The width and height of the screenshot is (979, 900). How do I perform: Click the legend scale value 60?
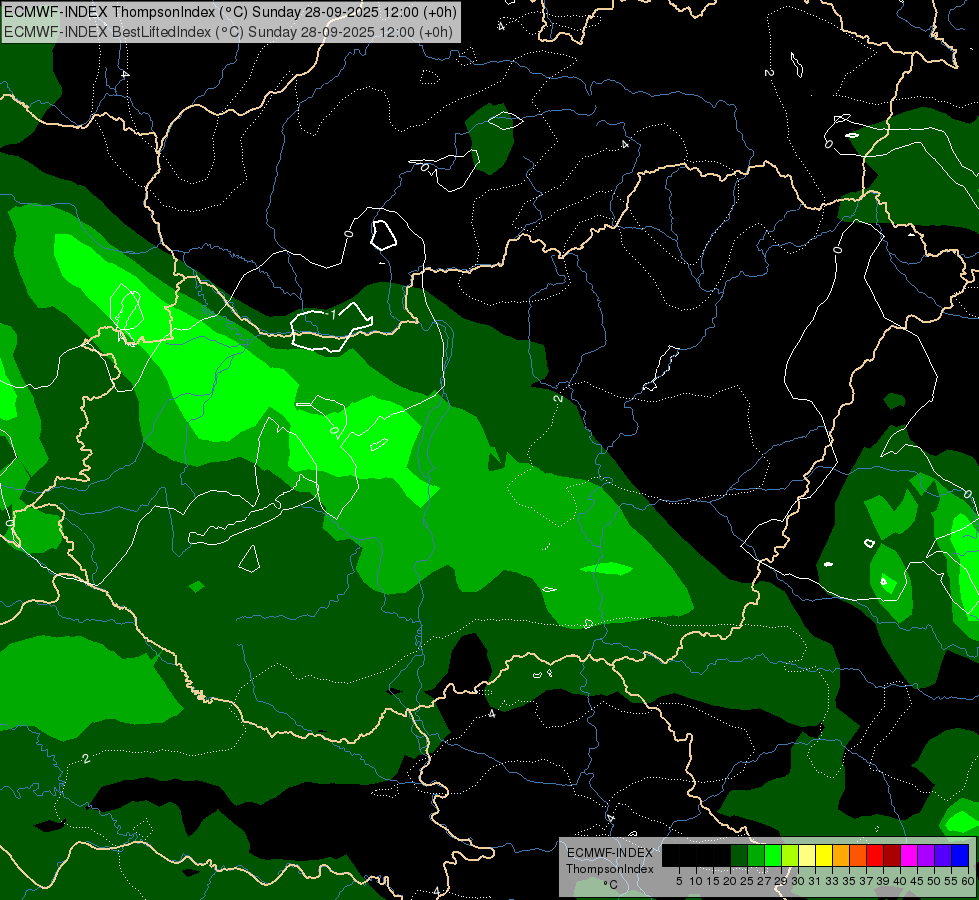(x=968, y=881)
